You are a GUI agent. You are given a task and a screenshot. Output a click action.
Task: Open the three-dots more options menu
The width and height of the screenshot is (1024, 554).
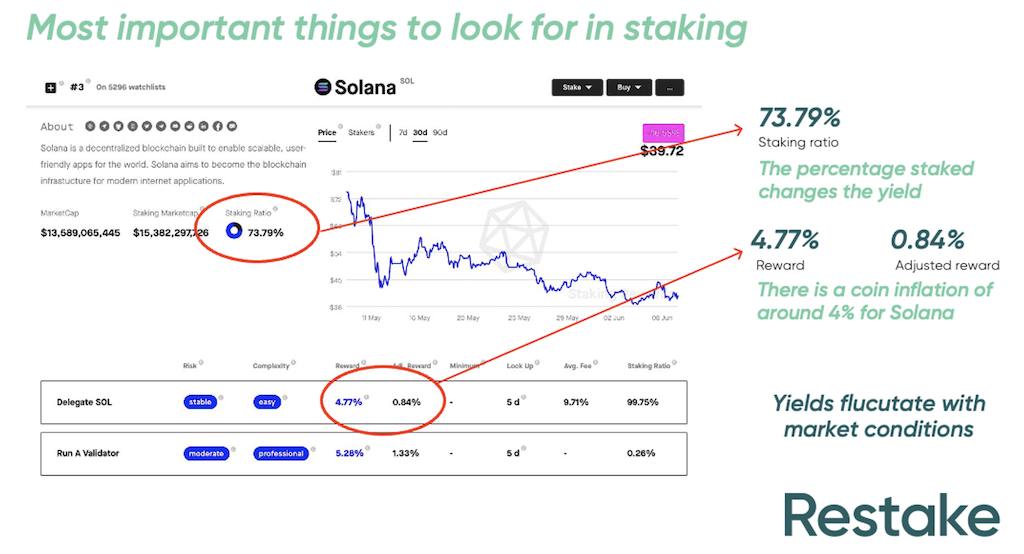pos(670,88)
